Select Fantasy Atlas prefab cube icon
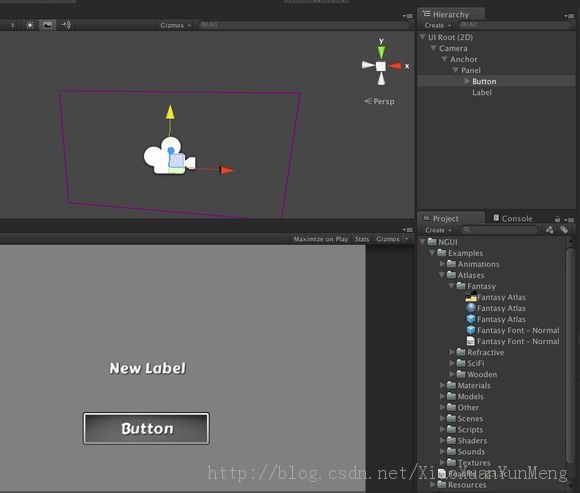The width and height of the screenshot is (580, 493). (x=471, y=319)
